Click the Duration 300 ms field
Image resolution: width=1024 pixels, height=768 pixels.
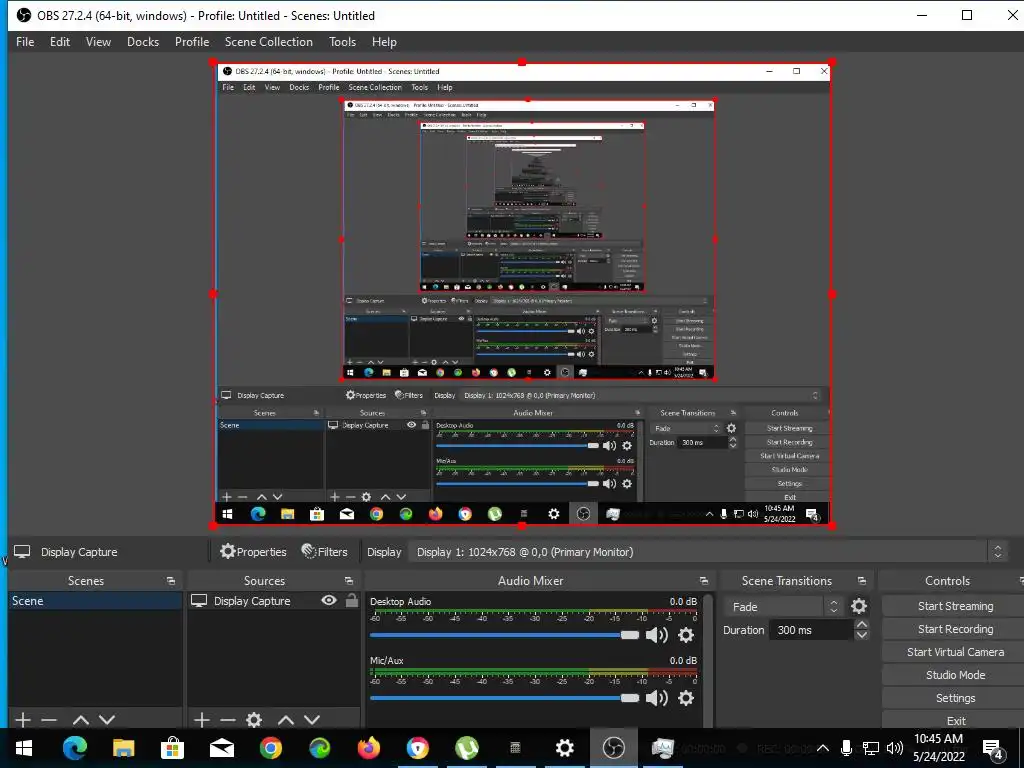pyautogui.click(x=813, y=630)
